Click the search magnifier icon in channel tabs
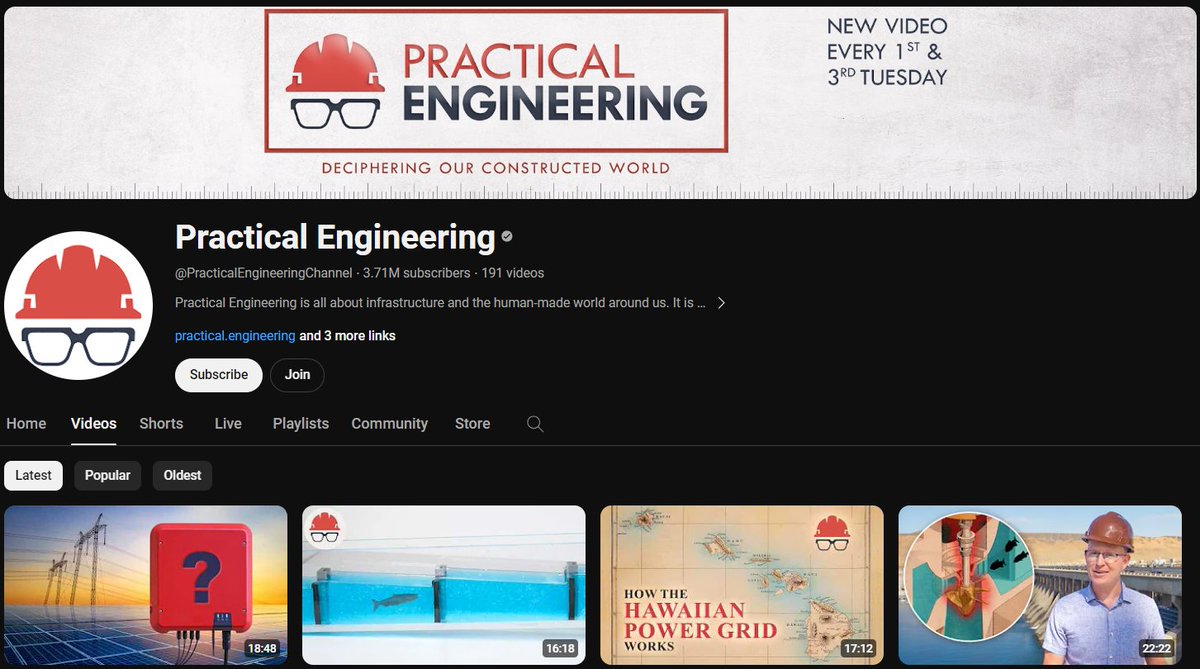The image size is (1200, 669). [x=535, y=424]
